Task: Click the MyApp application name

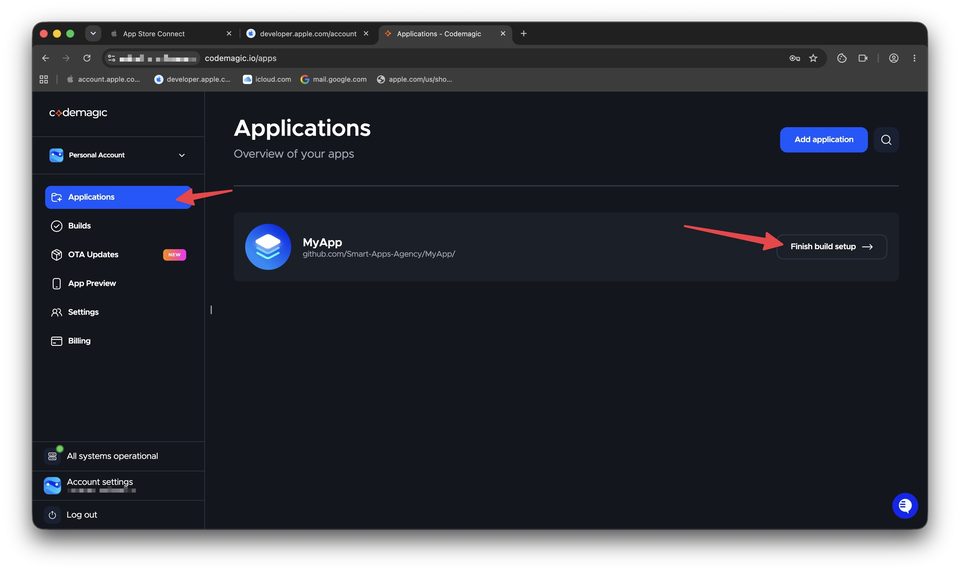Action: pos(322,243)
